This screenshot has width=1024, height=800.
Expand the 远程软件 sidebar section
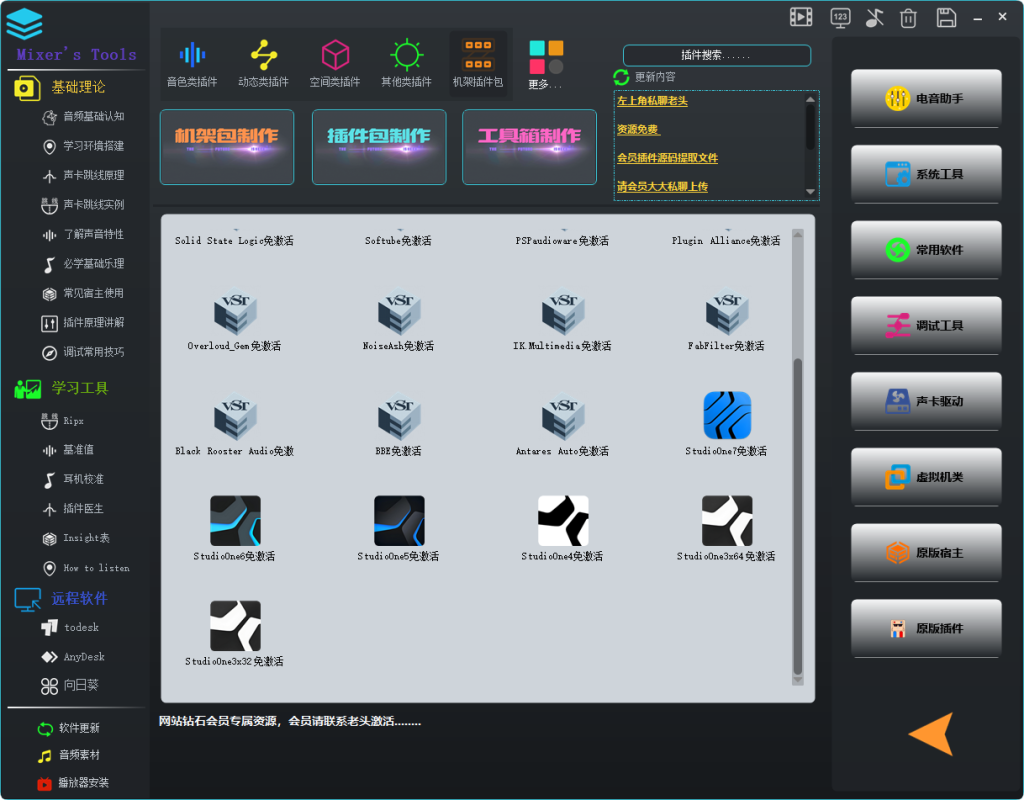coord(62,599)
